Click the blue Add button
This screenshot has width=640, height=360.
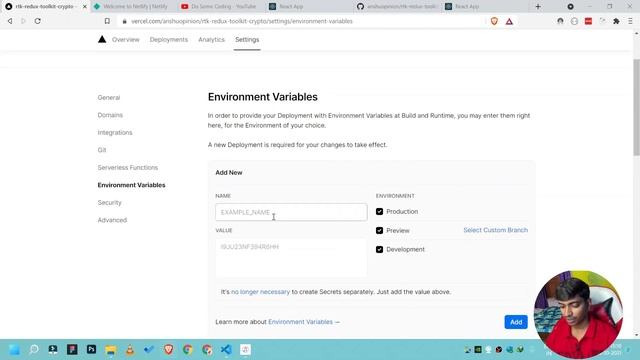coord(516,322)
